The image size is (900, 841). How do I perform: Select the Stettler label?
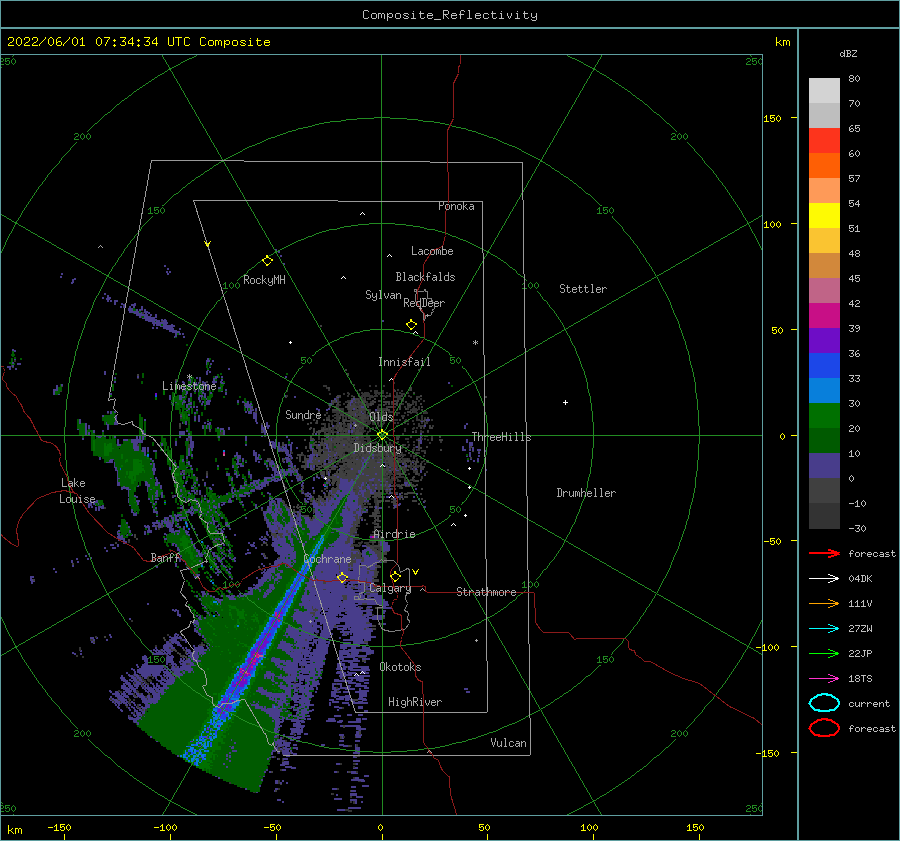[583, 289]
